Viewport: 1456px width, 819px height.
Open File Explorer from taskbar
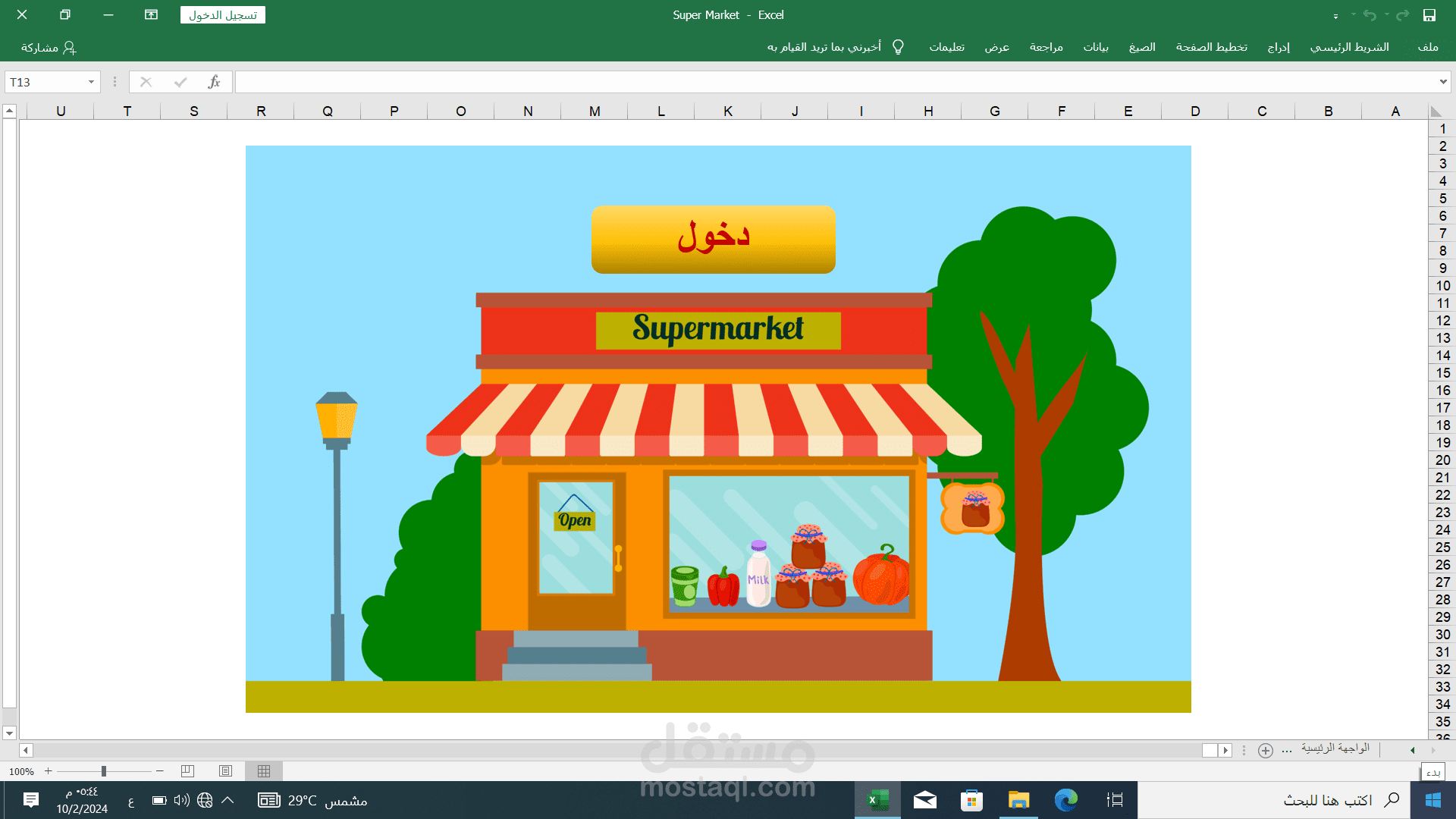coord(1018,800)
